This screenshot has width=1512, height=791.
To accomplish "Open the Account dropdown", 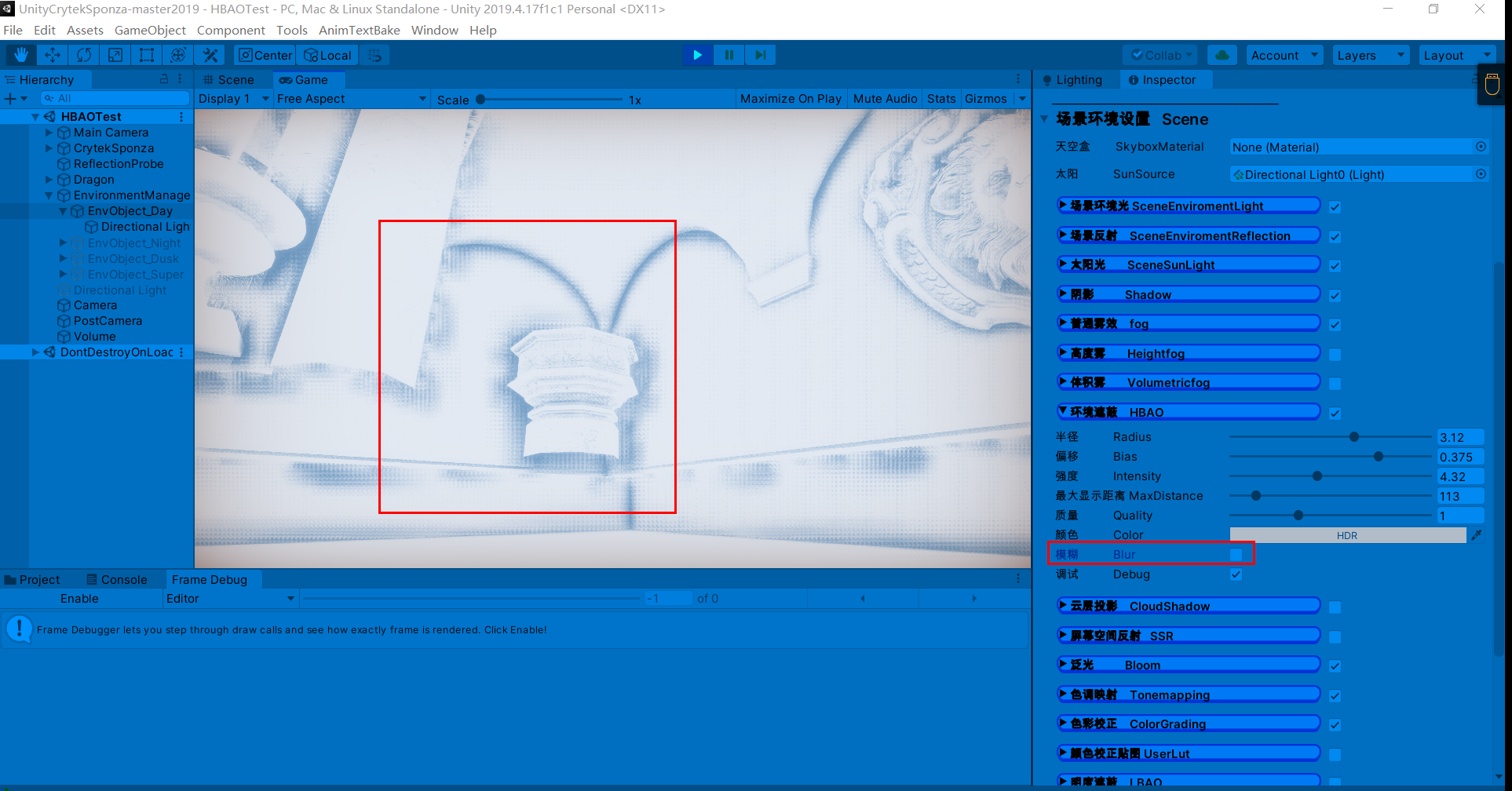I will (x=1284, y=55).
